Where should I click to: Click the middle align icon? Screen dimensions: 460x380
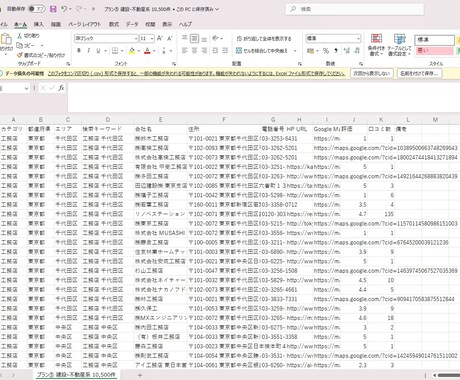coord(194,38)
